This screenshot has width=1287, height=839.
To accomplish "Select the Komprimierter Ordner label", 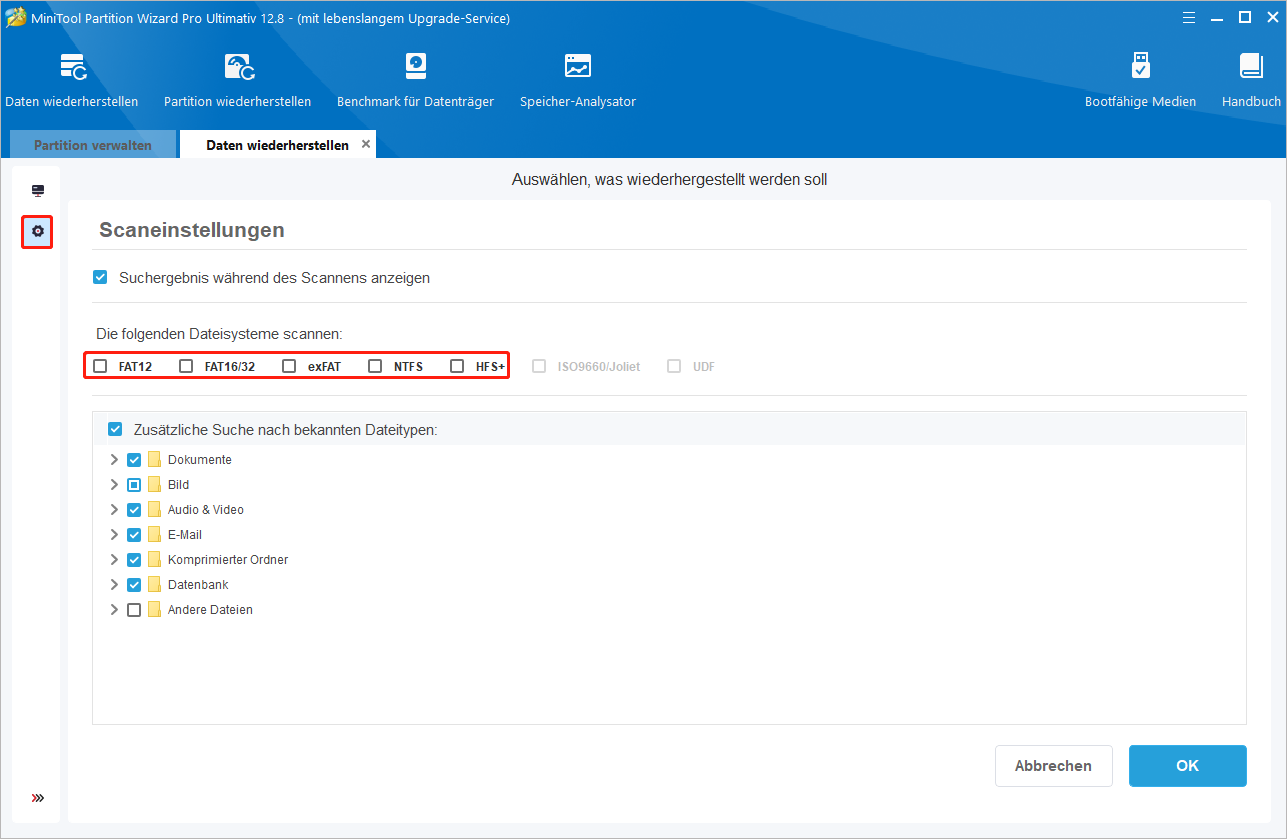I will 228,560.
